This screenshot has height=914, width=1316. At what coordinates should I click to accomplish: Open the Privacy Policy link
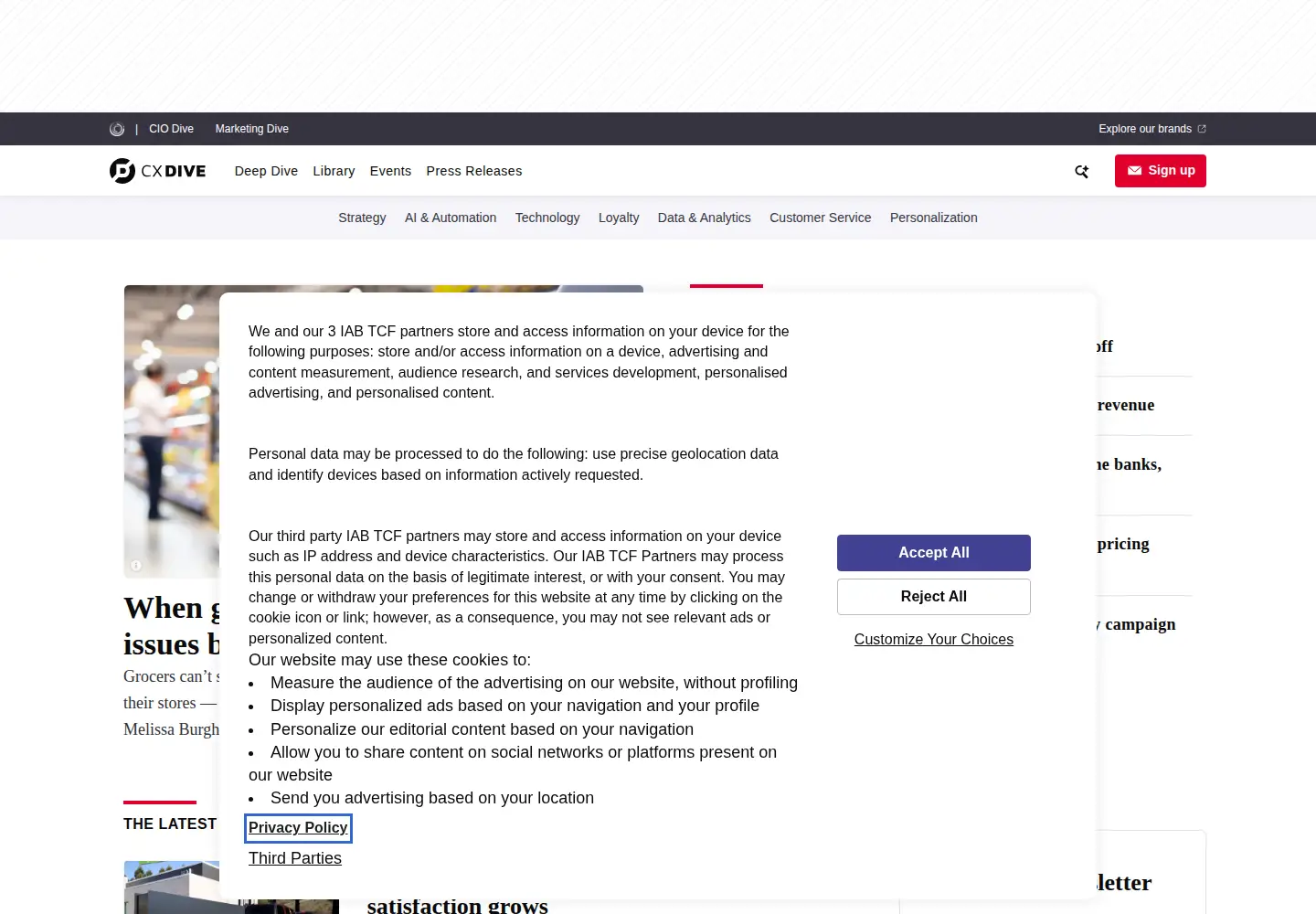point(298,828)
